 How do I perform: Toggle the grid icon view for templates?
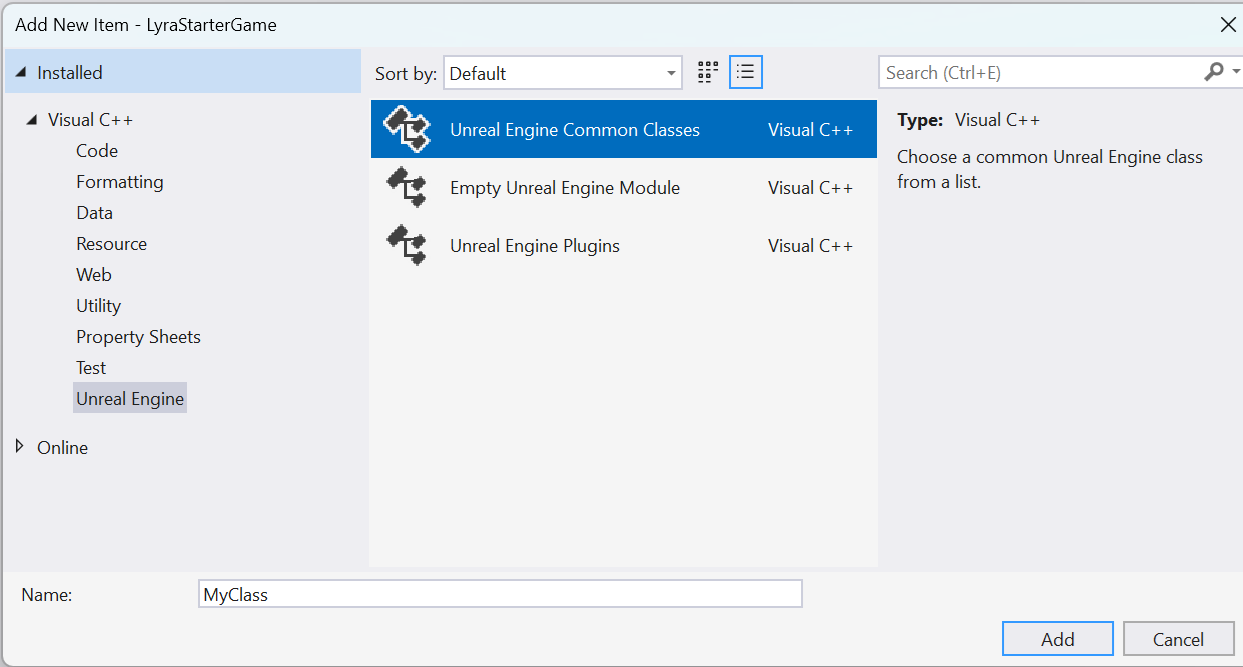pos(707,71)
